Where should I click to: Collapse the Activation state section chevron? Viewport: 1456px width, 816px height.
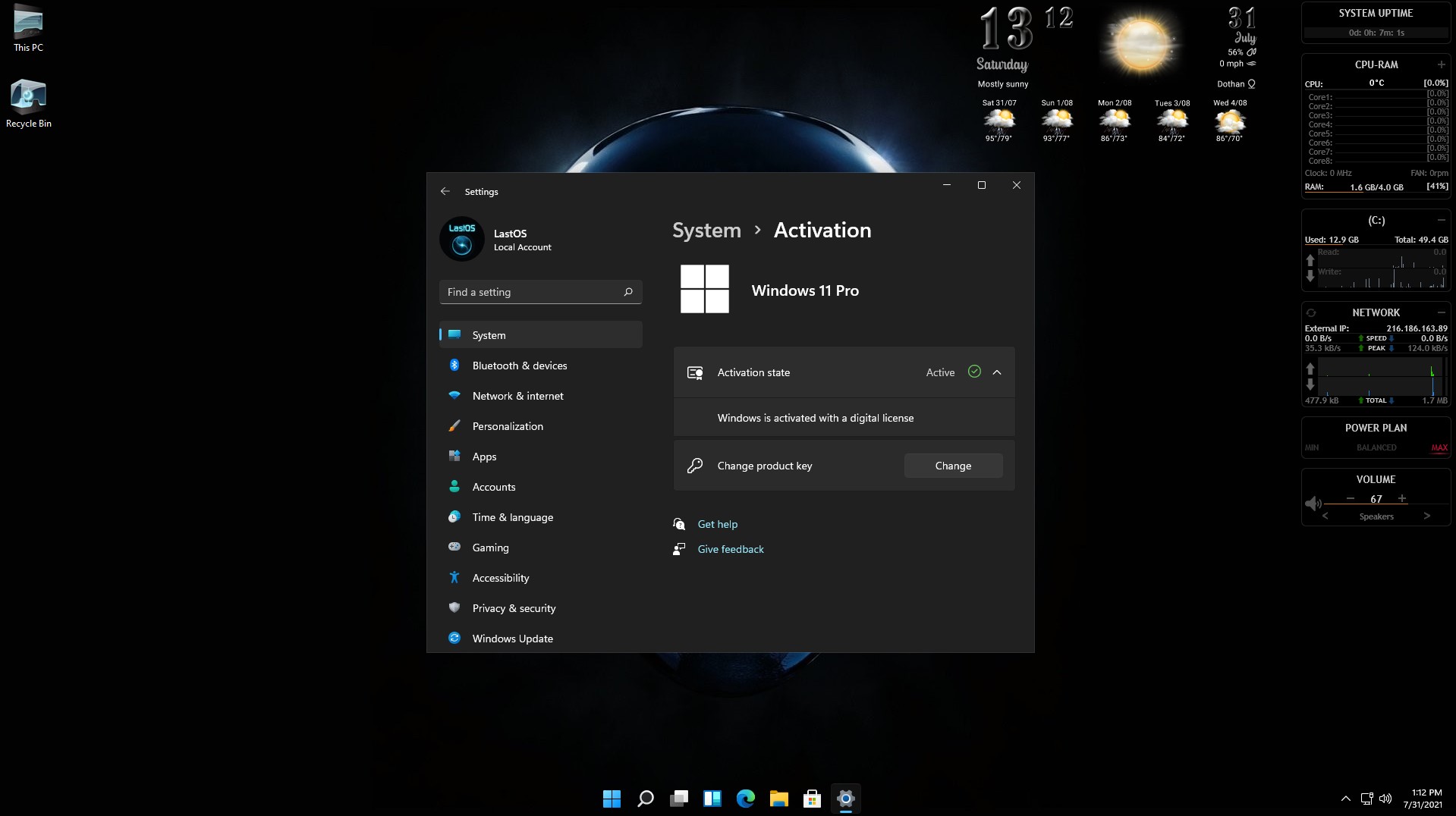997,372
